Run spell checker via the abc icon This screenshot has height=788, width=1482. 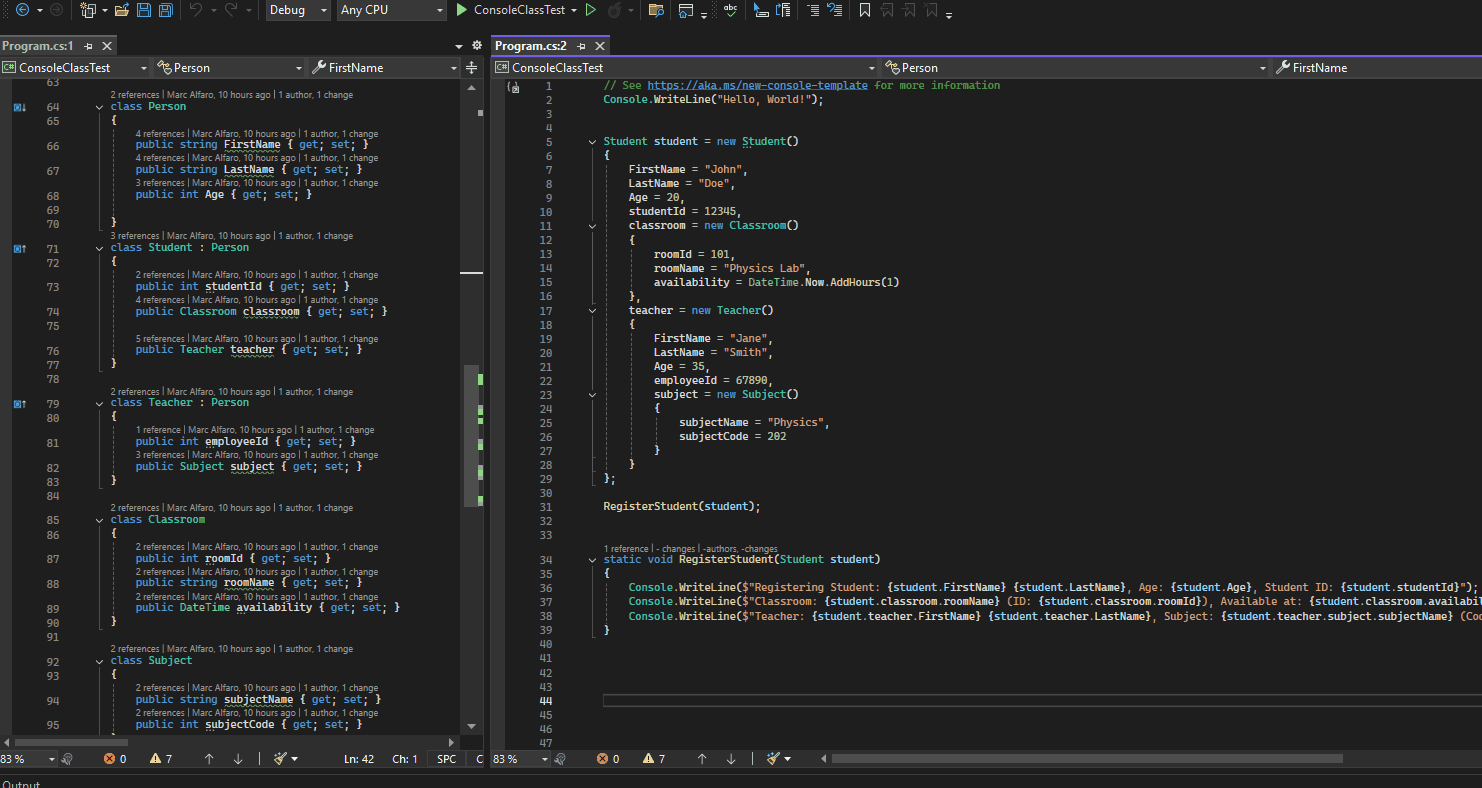(x=730, y=11)
